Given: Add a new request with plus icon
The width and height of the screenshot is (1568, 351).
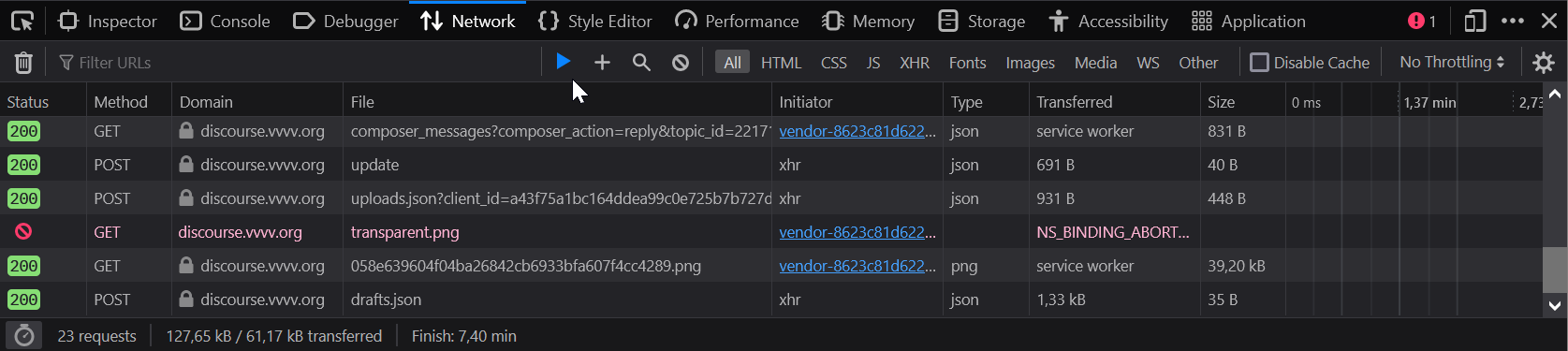Looking at the screenshot, I should (602, 62).
